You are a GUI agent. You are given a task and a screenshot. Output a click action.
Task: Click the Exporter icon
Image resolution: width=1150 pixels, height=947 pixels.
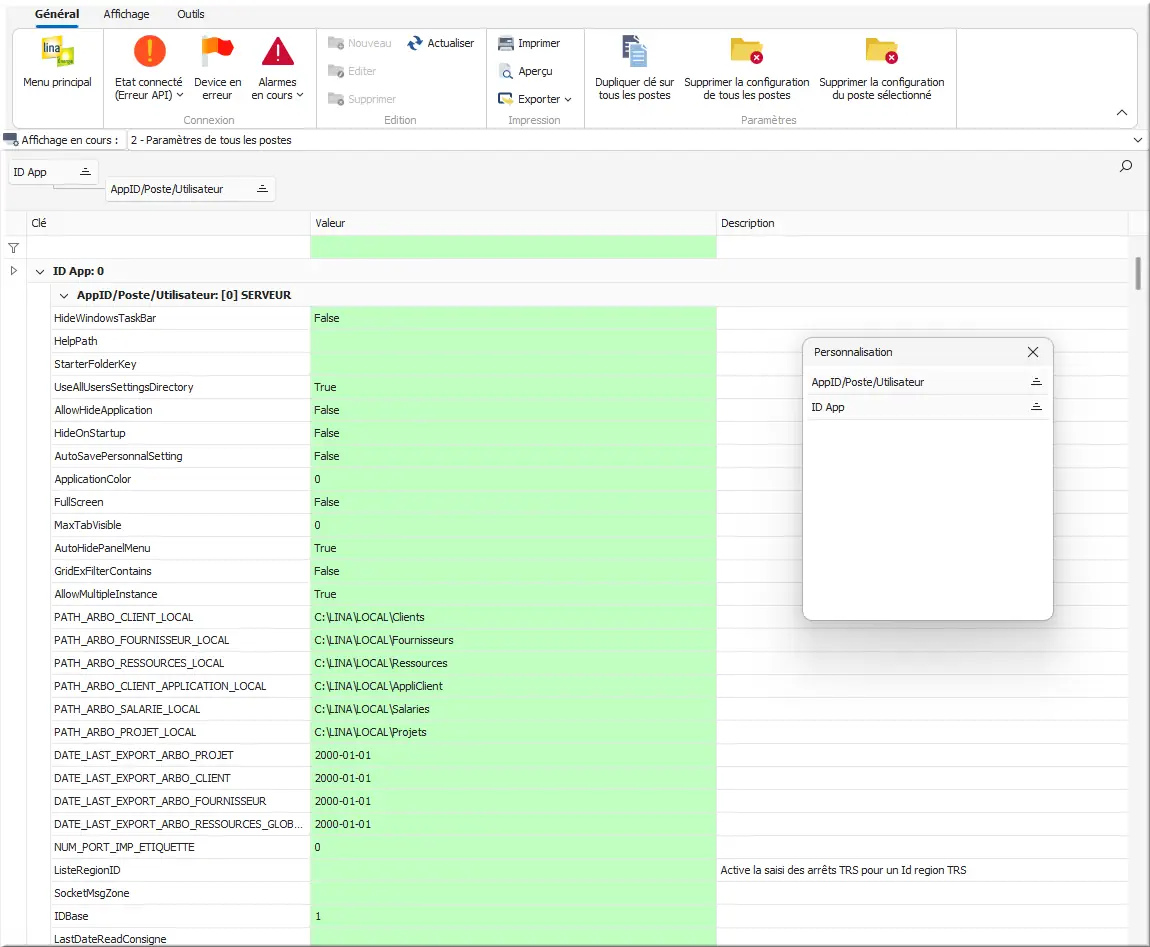[x=505, y=99]
